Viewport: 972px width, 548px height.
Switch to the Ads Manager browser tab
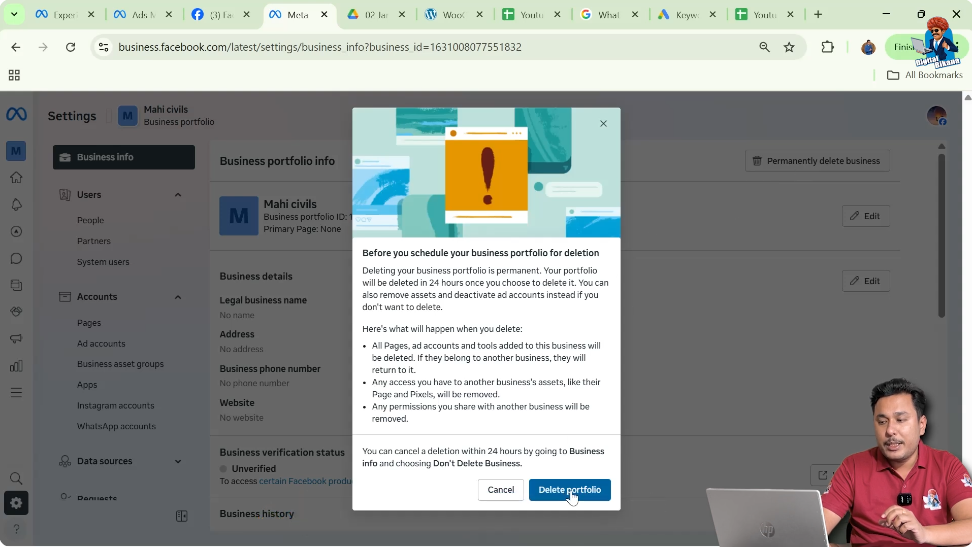click(143, 14)
